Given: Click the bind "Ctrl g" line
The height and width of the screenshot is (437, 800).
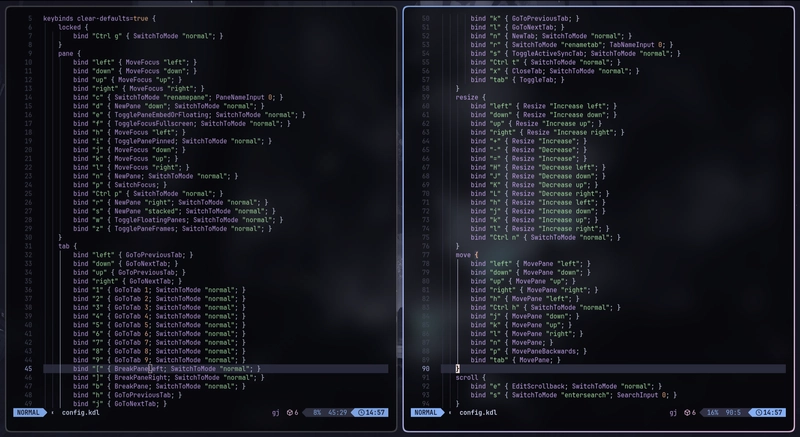Looking at the screenshot, I should [148, 36].
